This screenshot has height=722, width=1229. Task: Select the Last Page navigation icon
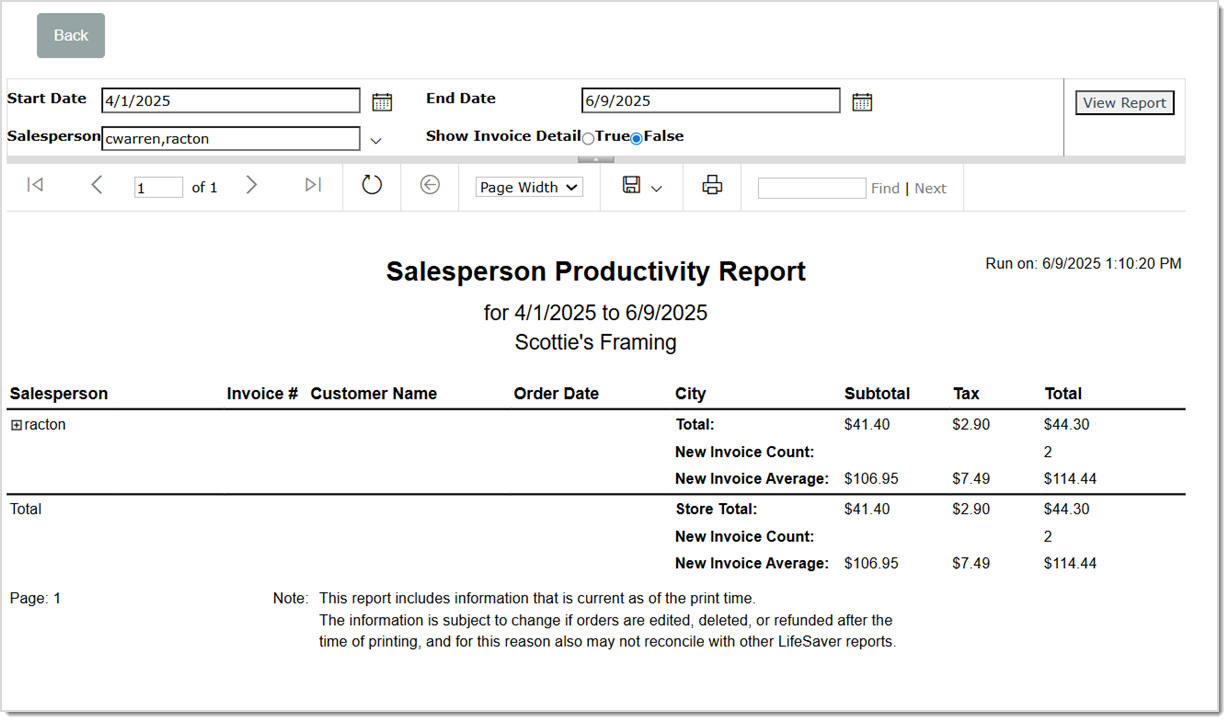[312, 185]
